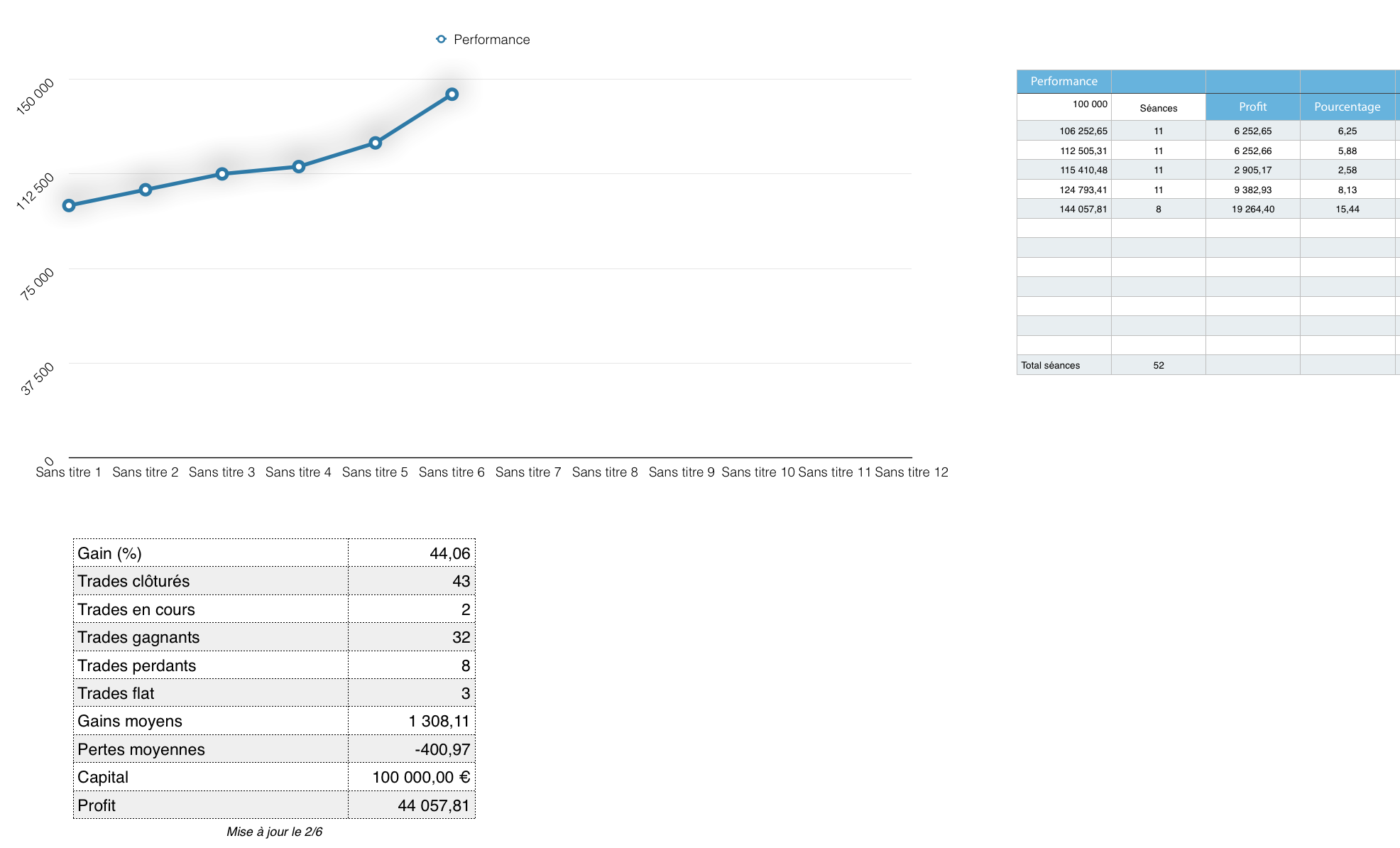This screenshot has width=1400, height=848.
Task: Click the 150 000 y-axis label
Action: 35,97
